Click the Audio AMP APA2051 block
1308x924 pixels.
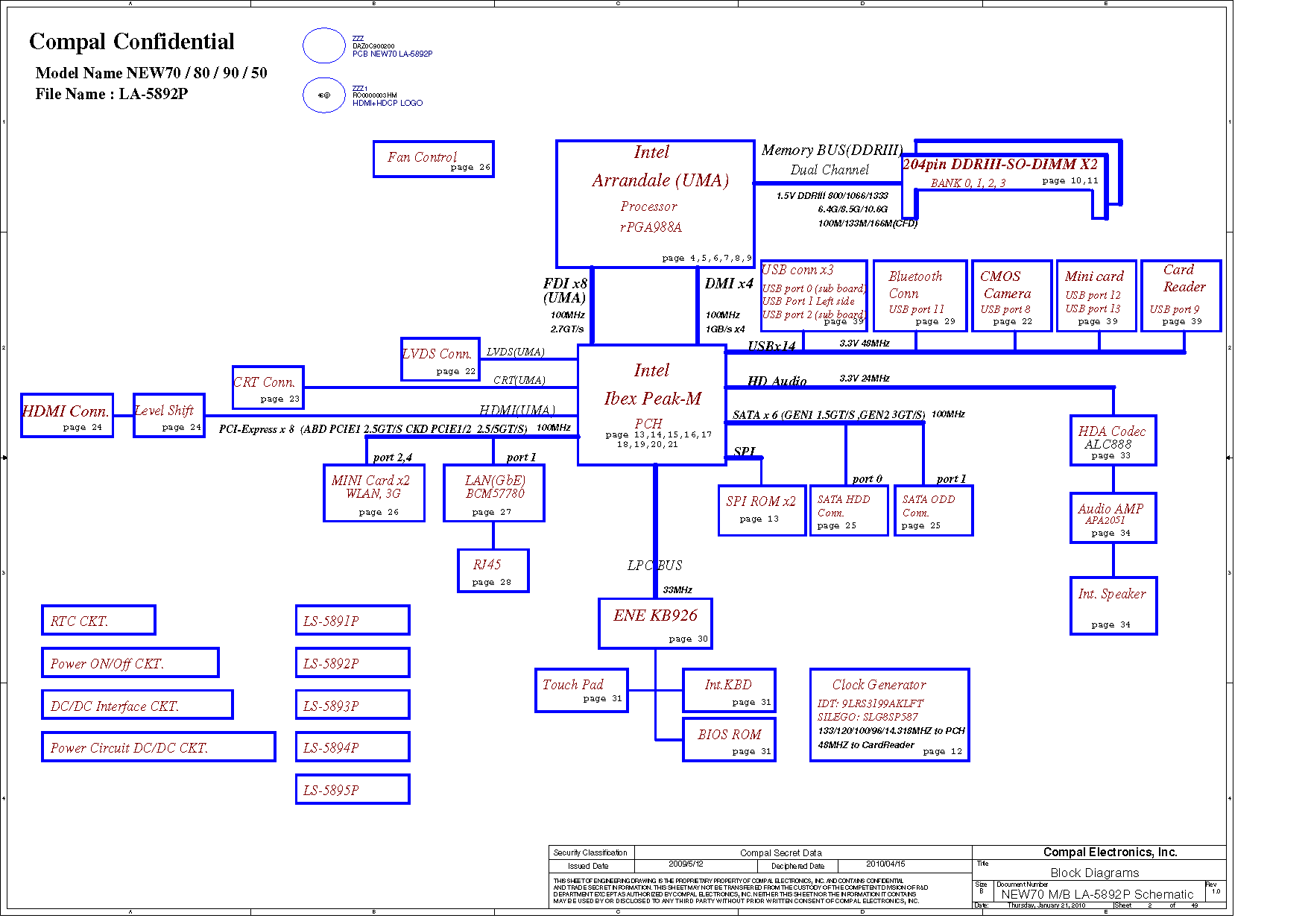pyautogui.click(x=1113, y=518)
